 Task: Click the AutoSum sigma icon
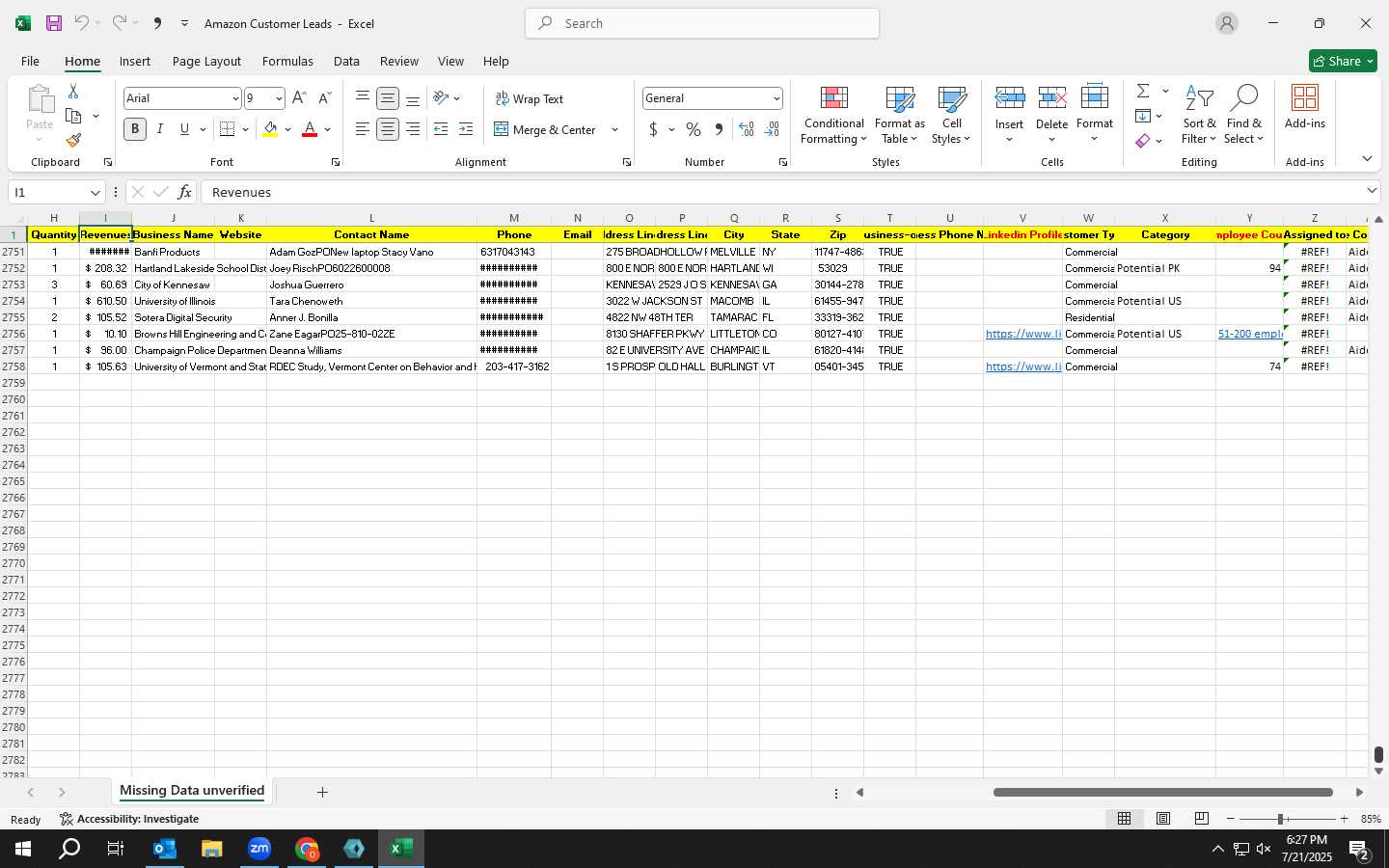[1143, 91]
